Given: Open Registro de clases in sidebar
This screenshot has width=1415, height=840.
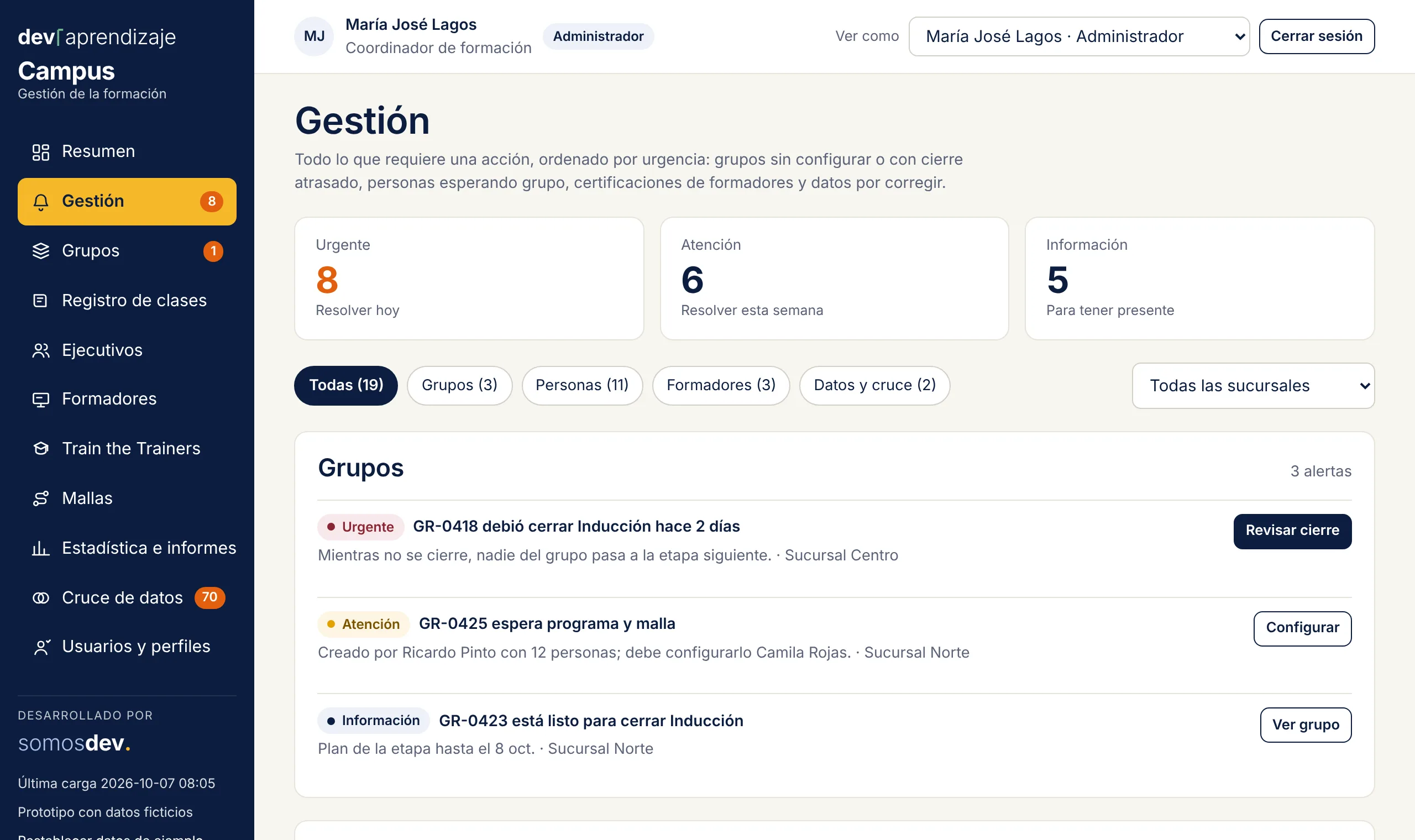Looking at the screenshot, I should click(127, 301).
